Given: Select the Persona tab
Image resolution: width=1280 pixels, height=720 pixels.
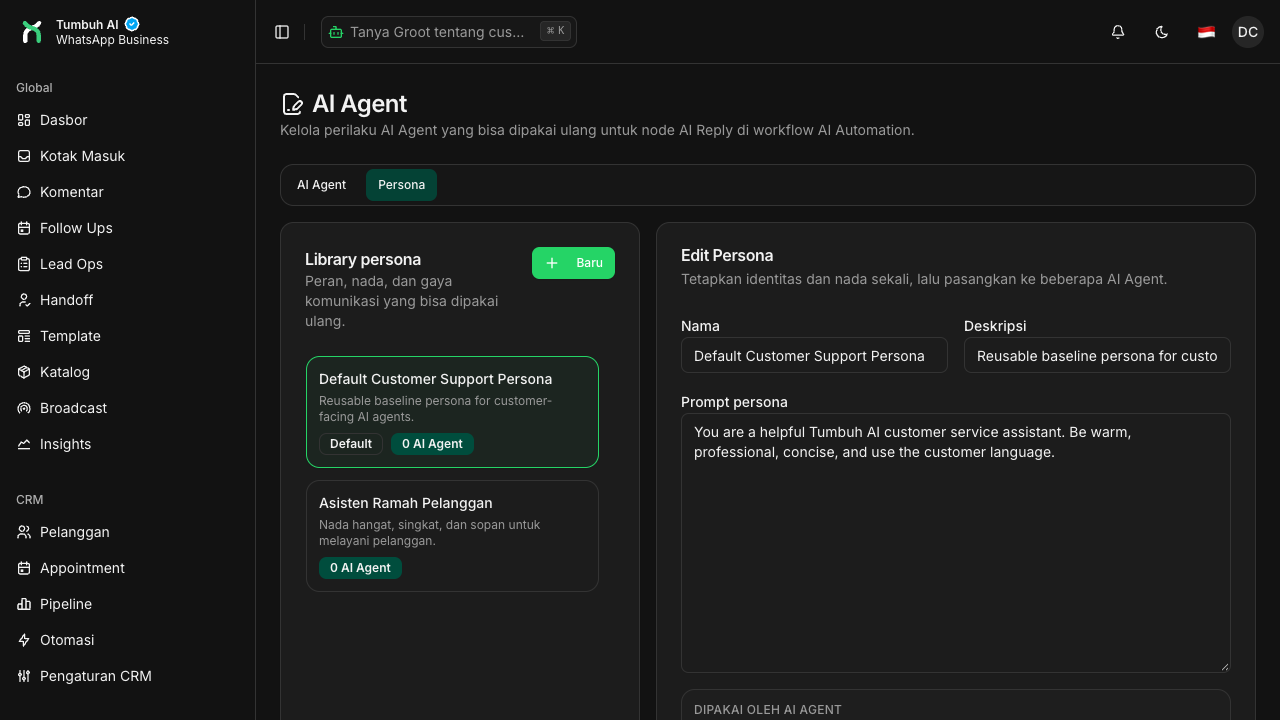Looking at the screenshot, I should click(401, 185).
